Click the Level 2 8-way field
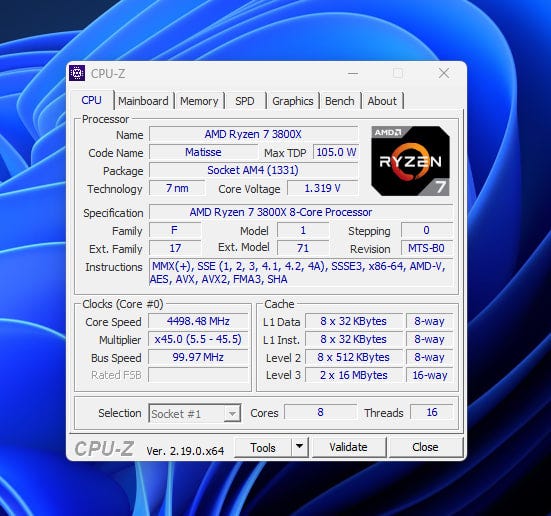The width and height of the screenshot is (551, 516). click(x=429, y=357)
